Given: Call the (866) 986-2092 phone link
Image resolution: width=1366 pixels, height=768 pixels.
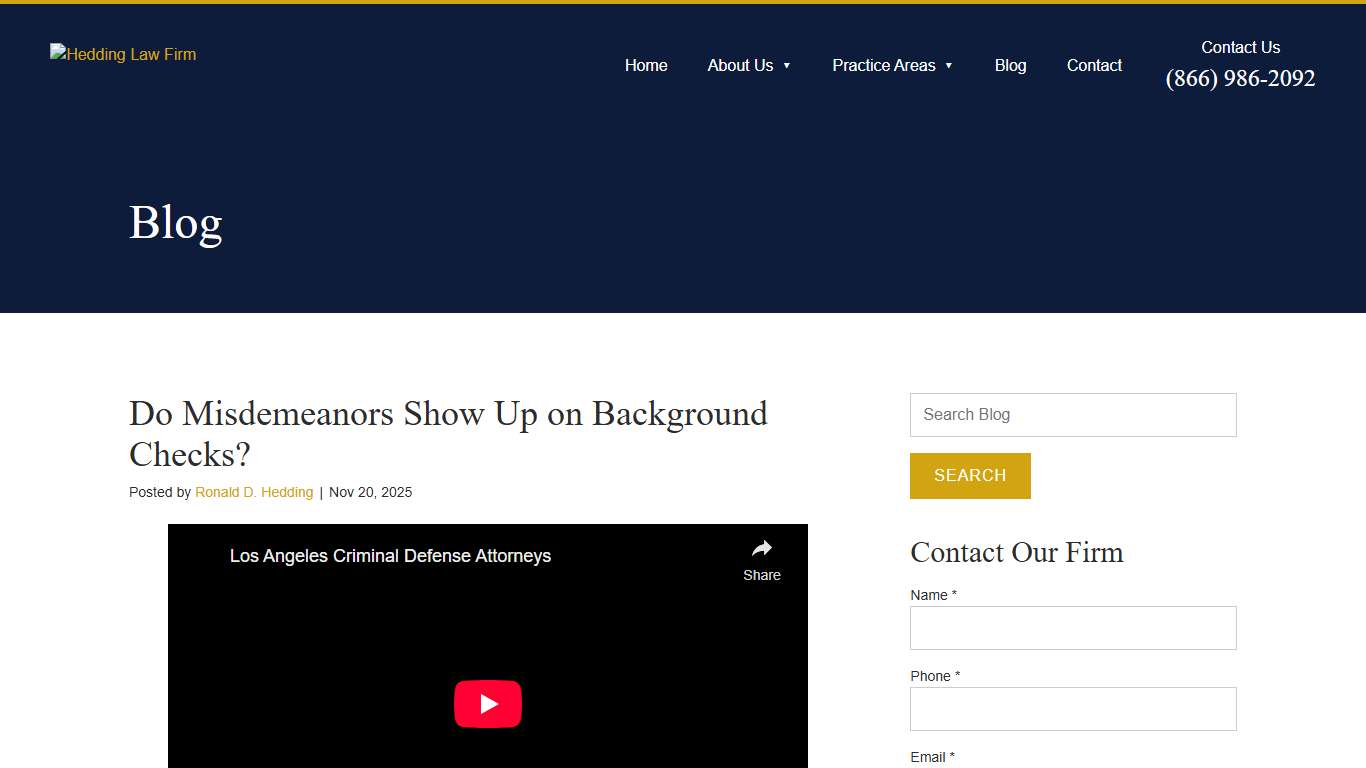Looking at the screenshot, I should point(1240,78).
